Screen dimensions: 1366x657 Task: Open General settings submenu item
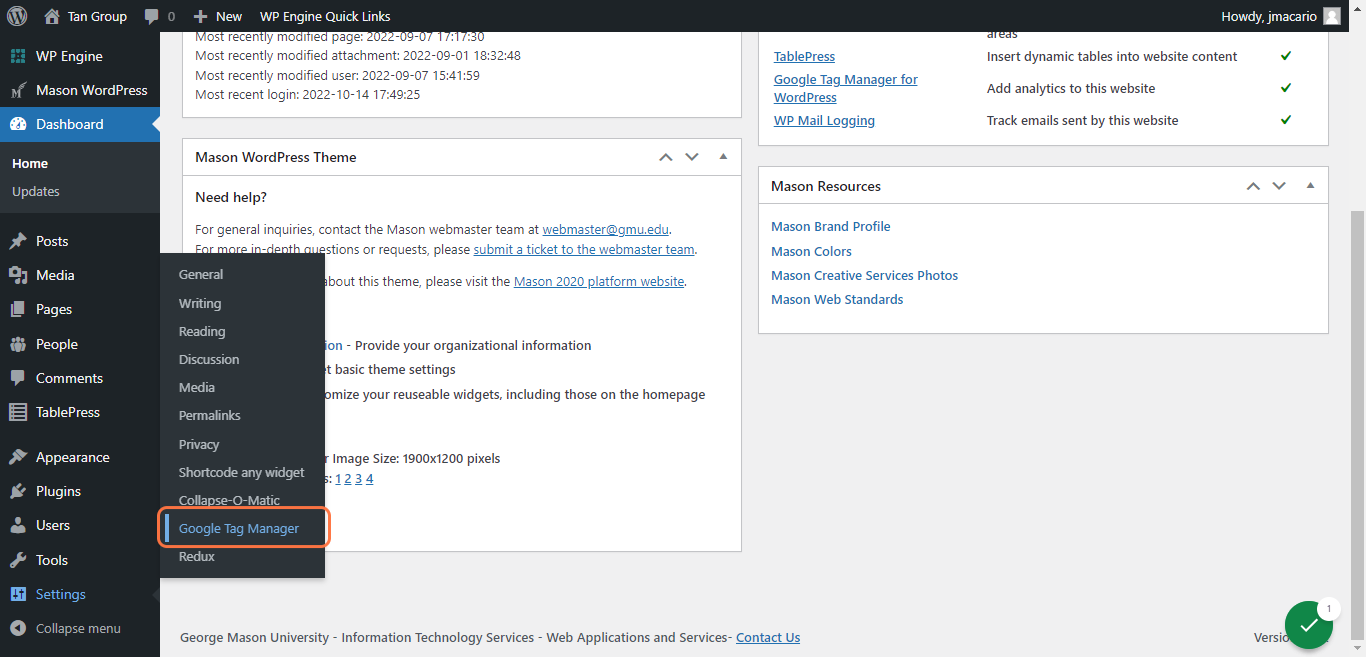pyautogui.click(x=201, y=274)
